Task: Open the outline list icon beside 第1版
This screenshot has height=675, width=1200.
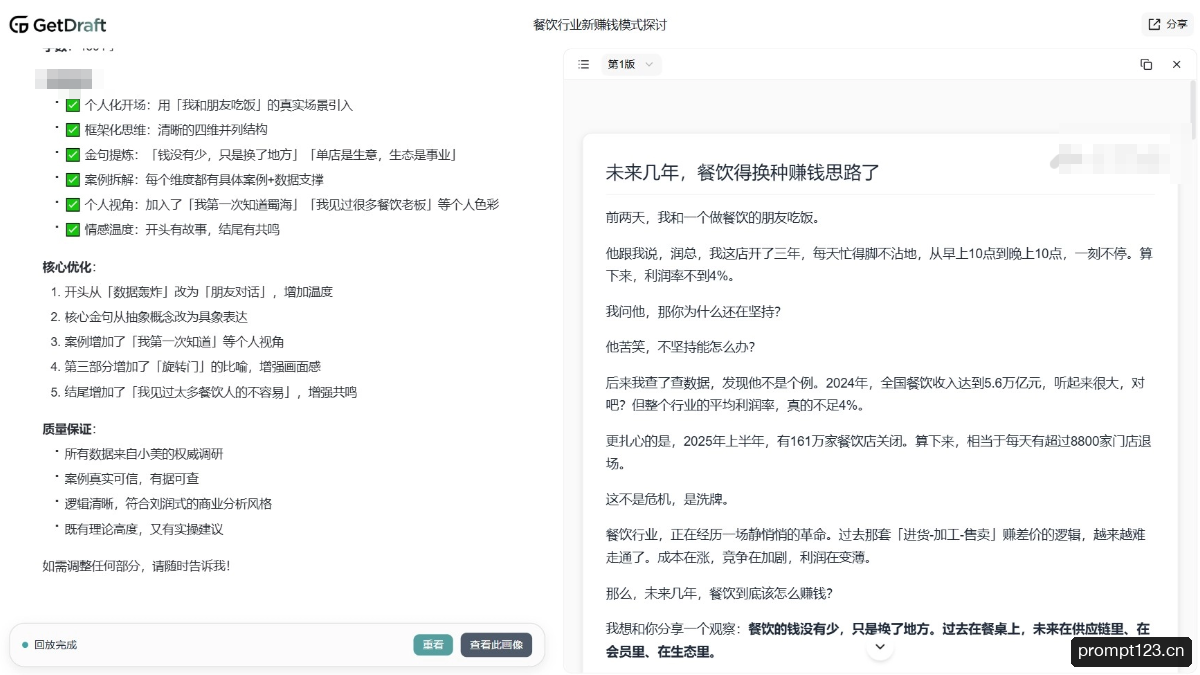Action: [x=584, y=64]
